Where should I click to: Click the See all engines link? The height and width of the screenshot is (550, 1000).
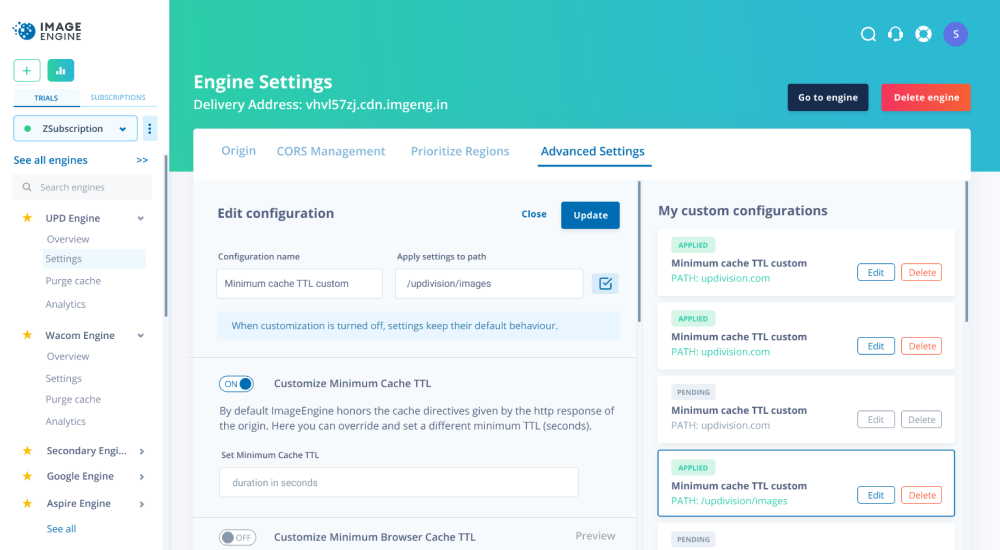(50, 160)
